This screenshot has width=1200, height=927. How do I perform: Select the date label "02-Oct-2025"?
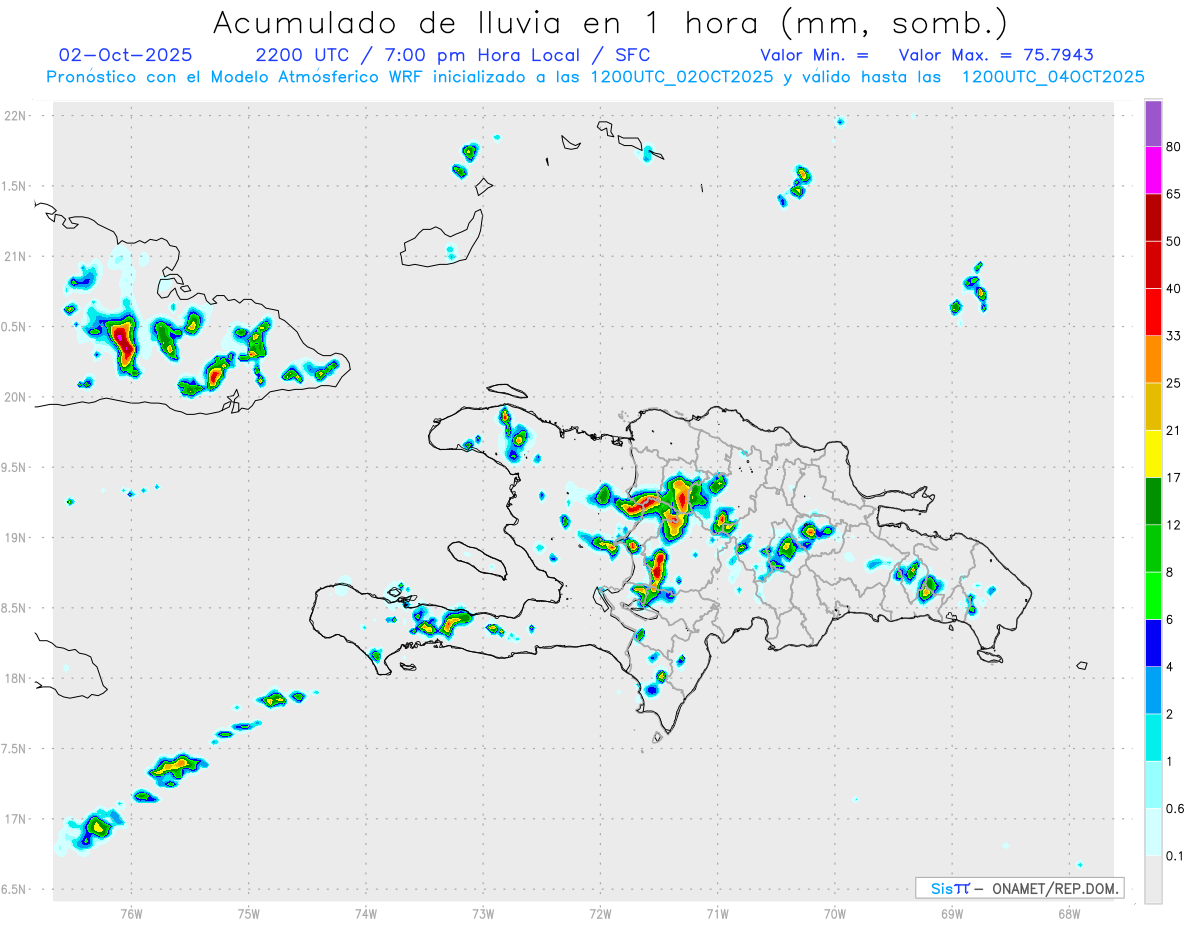click(126, 55)
